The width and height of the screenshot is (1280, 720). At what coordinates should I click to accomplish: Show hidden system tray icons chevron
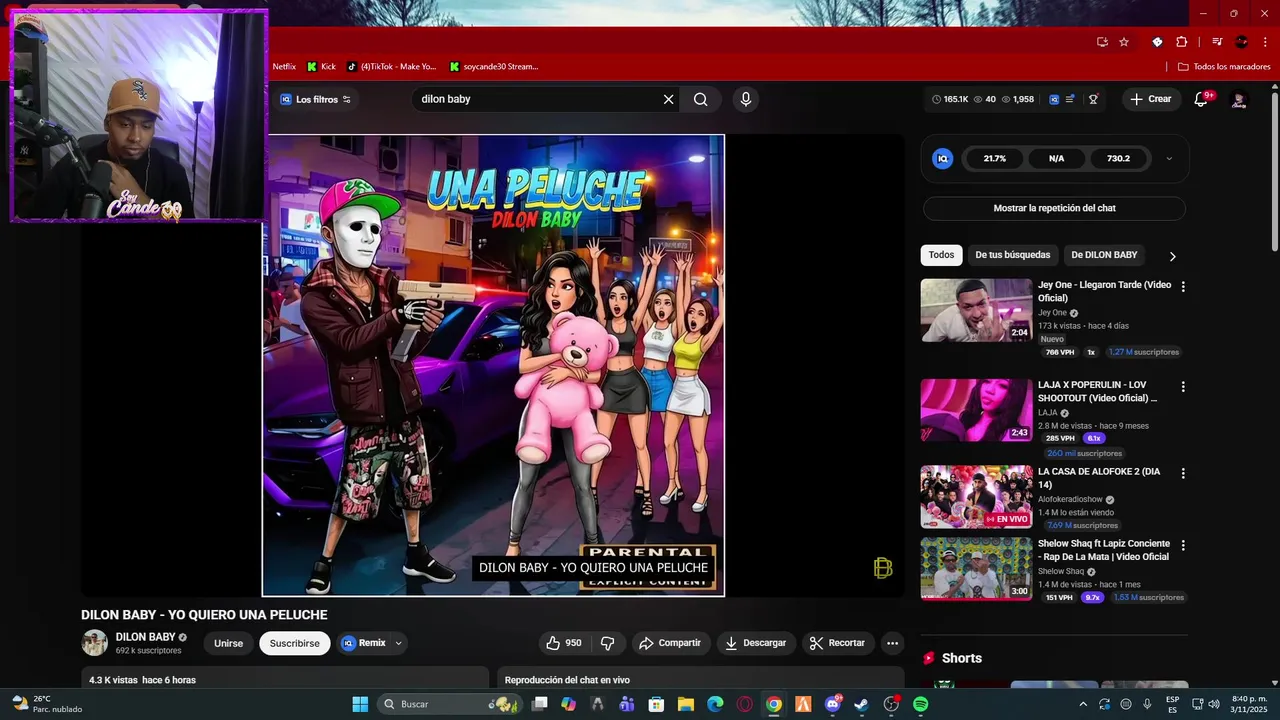(1083, 704)
